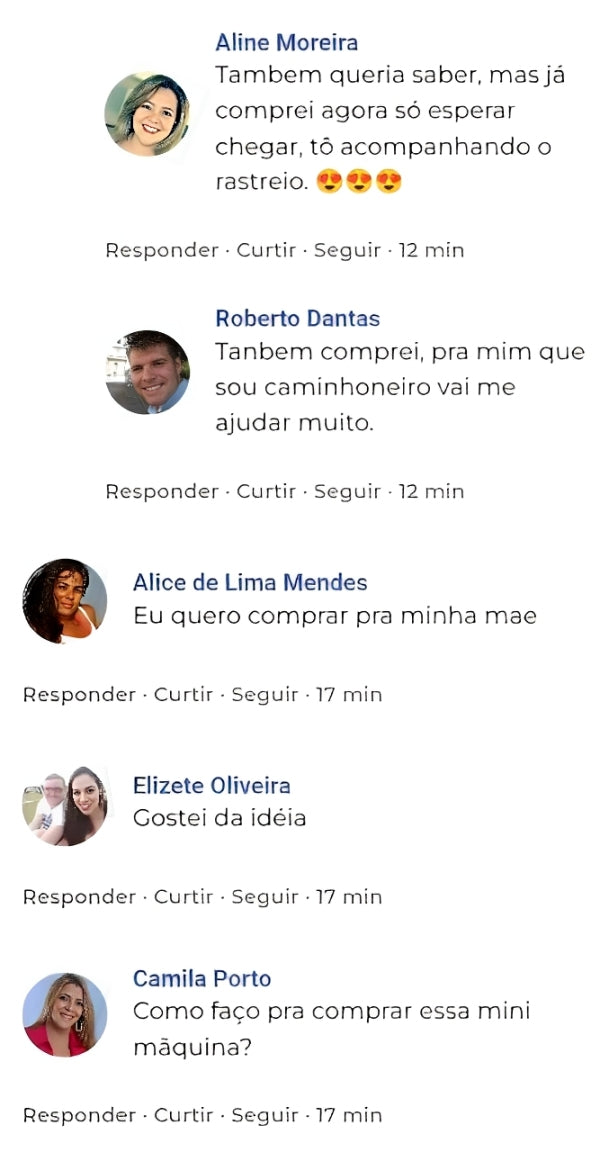
Task: Click Roberto Dantas's profile picture
Action: pyautogui.click(x=147, y=372)
